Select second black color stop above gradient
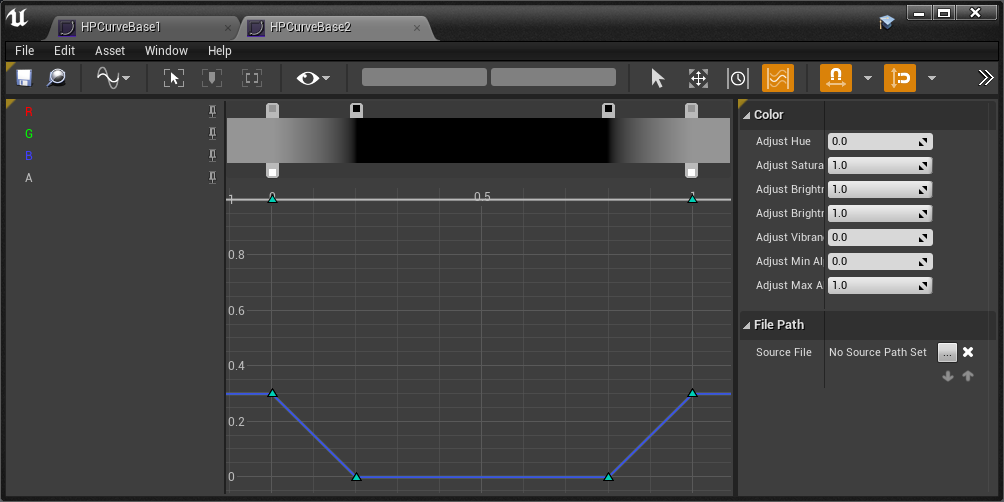Image resolution: width=1004 pixels, height=502 pixels. pyautogui.click(x=608, y=110)
